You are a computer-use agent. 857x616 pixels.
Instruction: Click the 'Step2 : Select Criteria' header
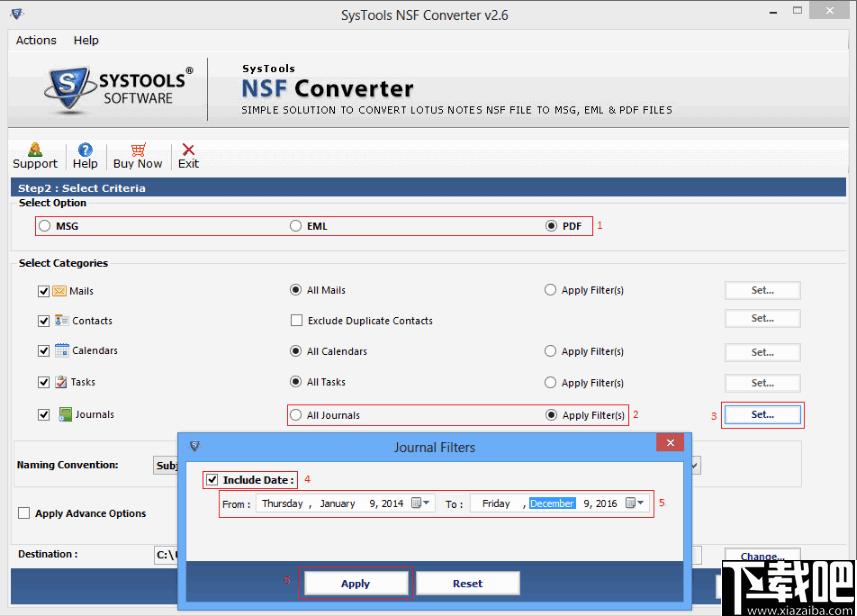tap(81, 188)
